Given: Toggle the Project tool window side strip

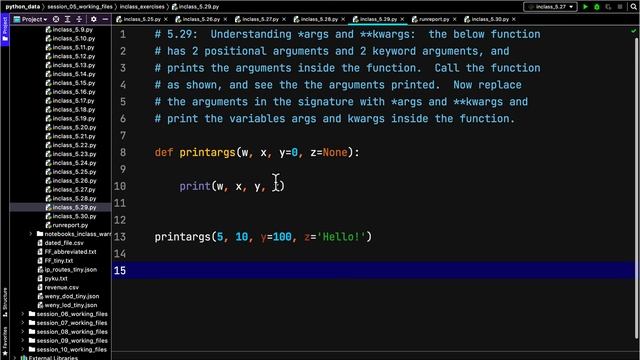Looking at the screenshot, I should coord(5,29).
